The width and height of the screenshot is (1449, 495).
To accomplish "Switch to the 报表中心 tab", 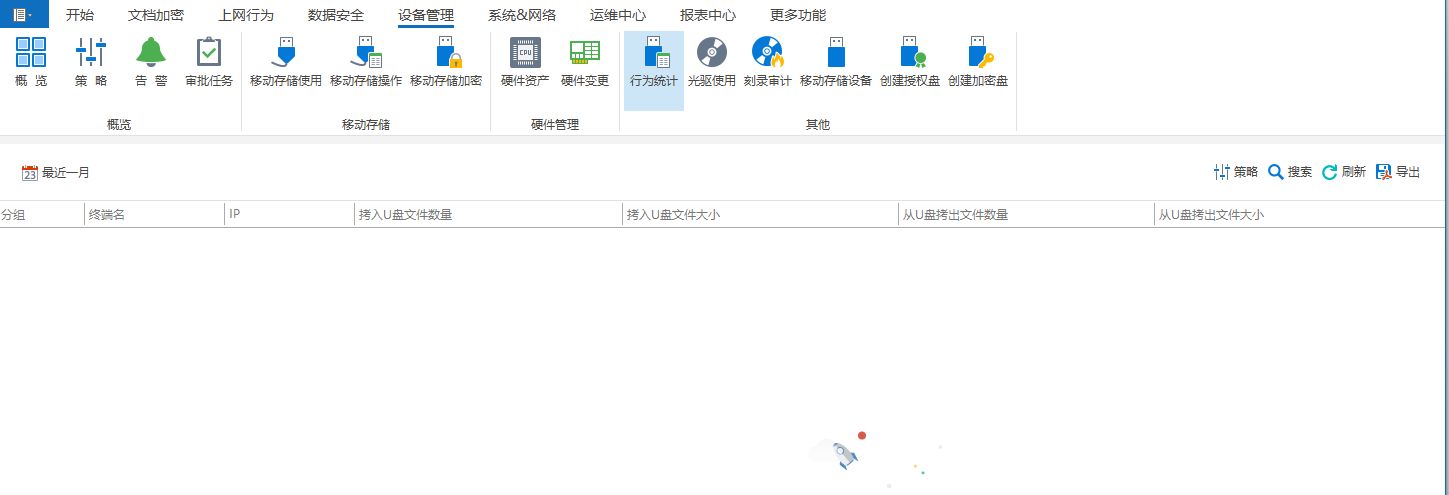I will point(708,15).
